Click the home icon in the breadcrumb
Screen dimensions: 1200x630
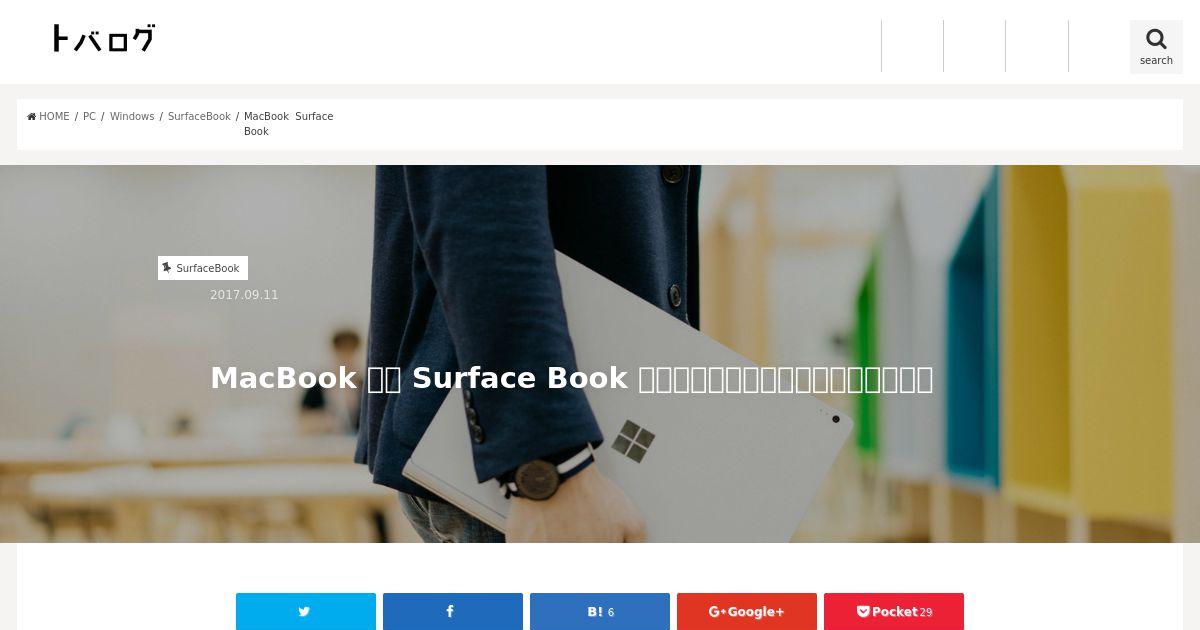point(31,117)
